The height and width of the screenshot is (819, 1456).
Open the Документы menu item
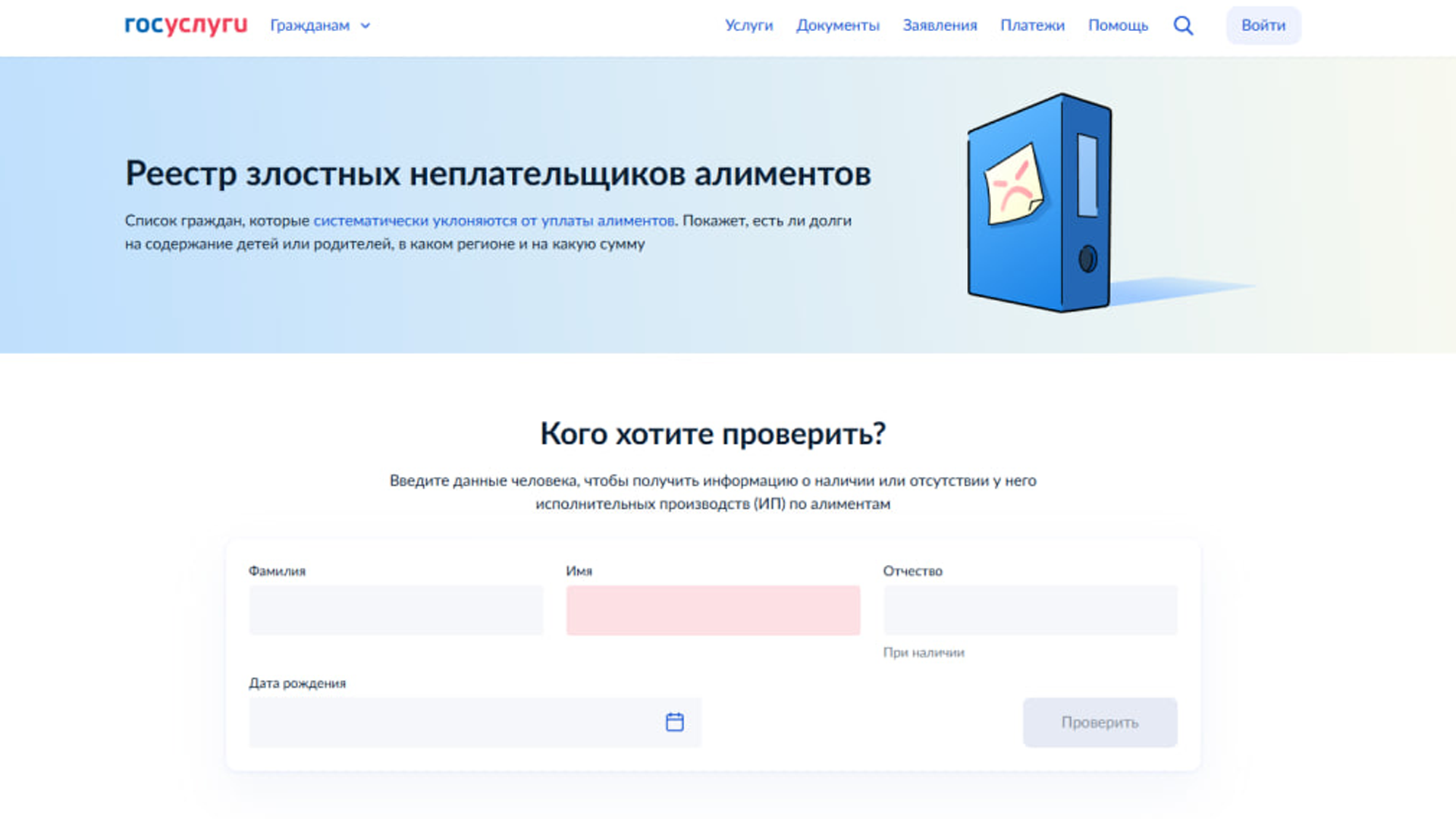pos(837,25)
